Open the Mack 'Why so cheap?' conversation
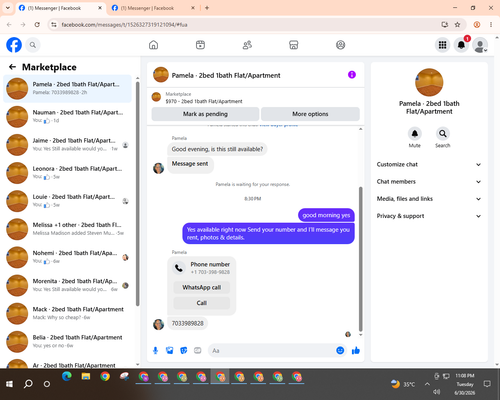 pyautogui.click(x=67, y=313)
